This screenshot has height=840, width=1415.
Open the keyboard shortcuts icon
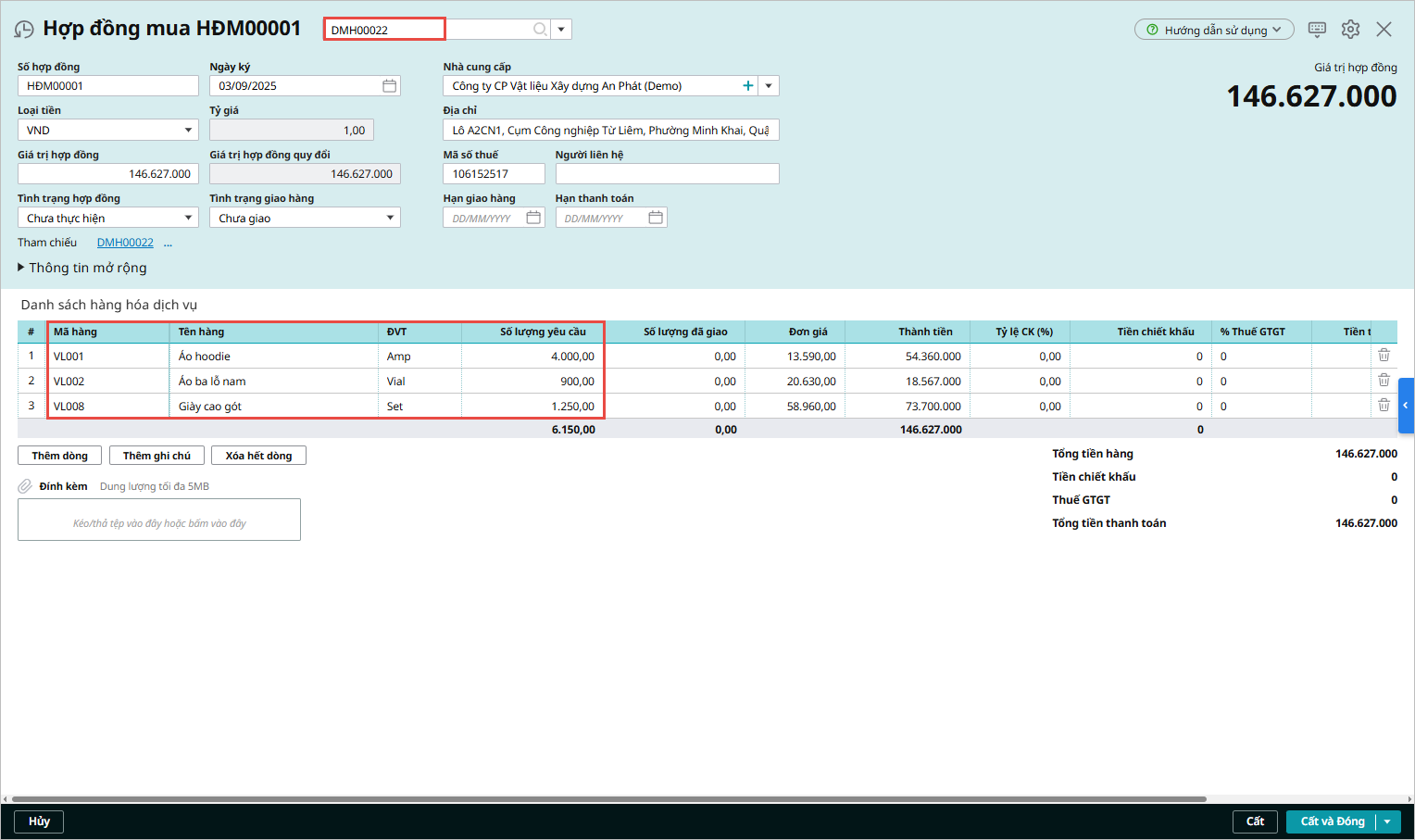click(1317, 30)
